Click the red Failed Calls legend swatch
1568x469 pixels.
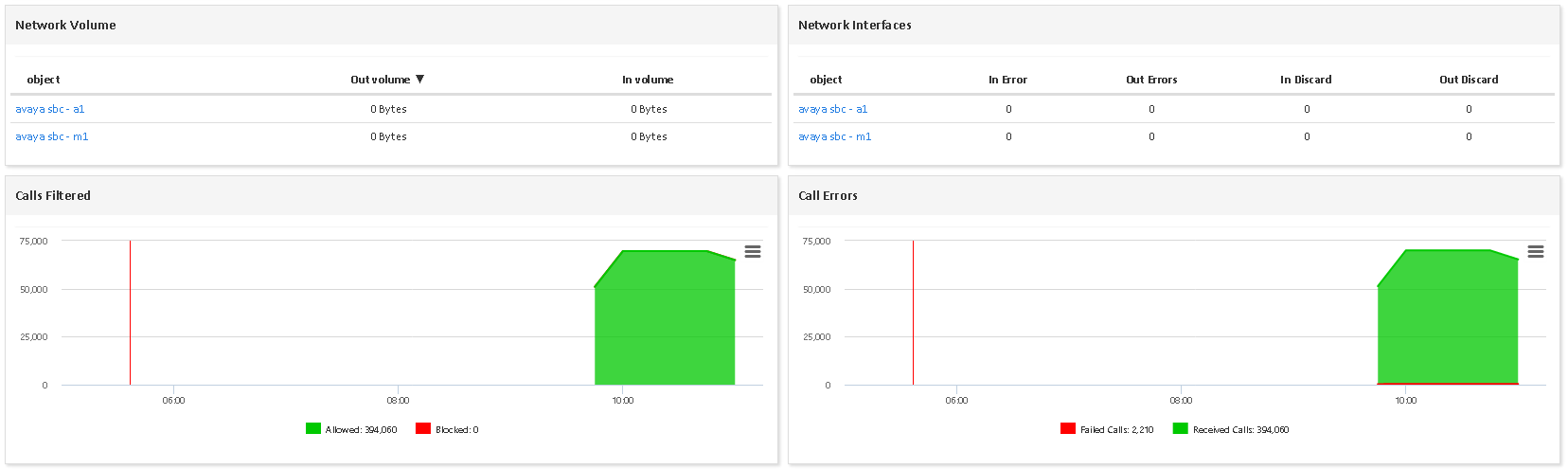[1068, 429]
